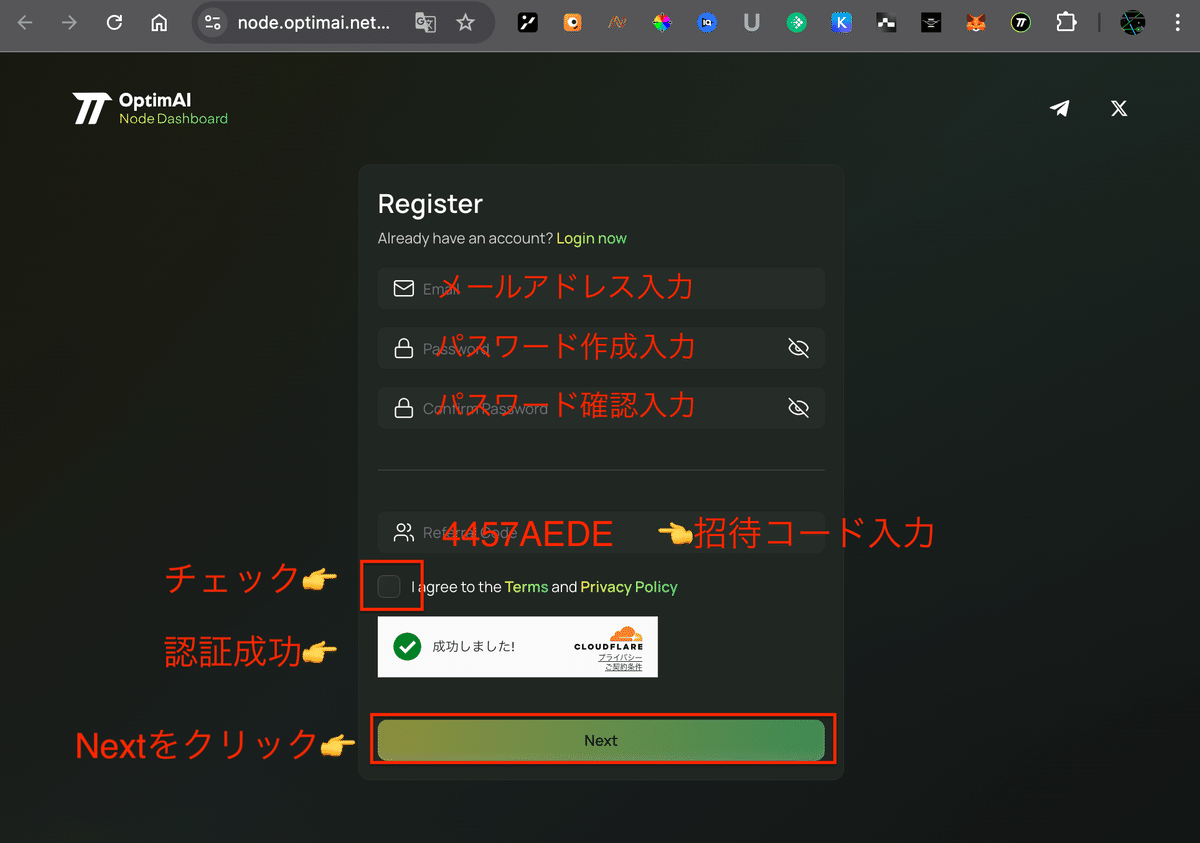The image size is (1200, 843).
Task: Open the OptimAI browser extension icon
Action: click(x=1020, y=22)
